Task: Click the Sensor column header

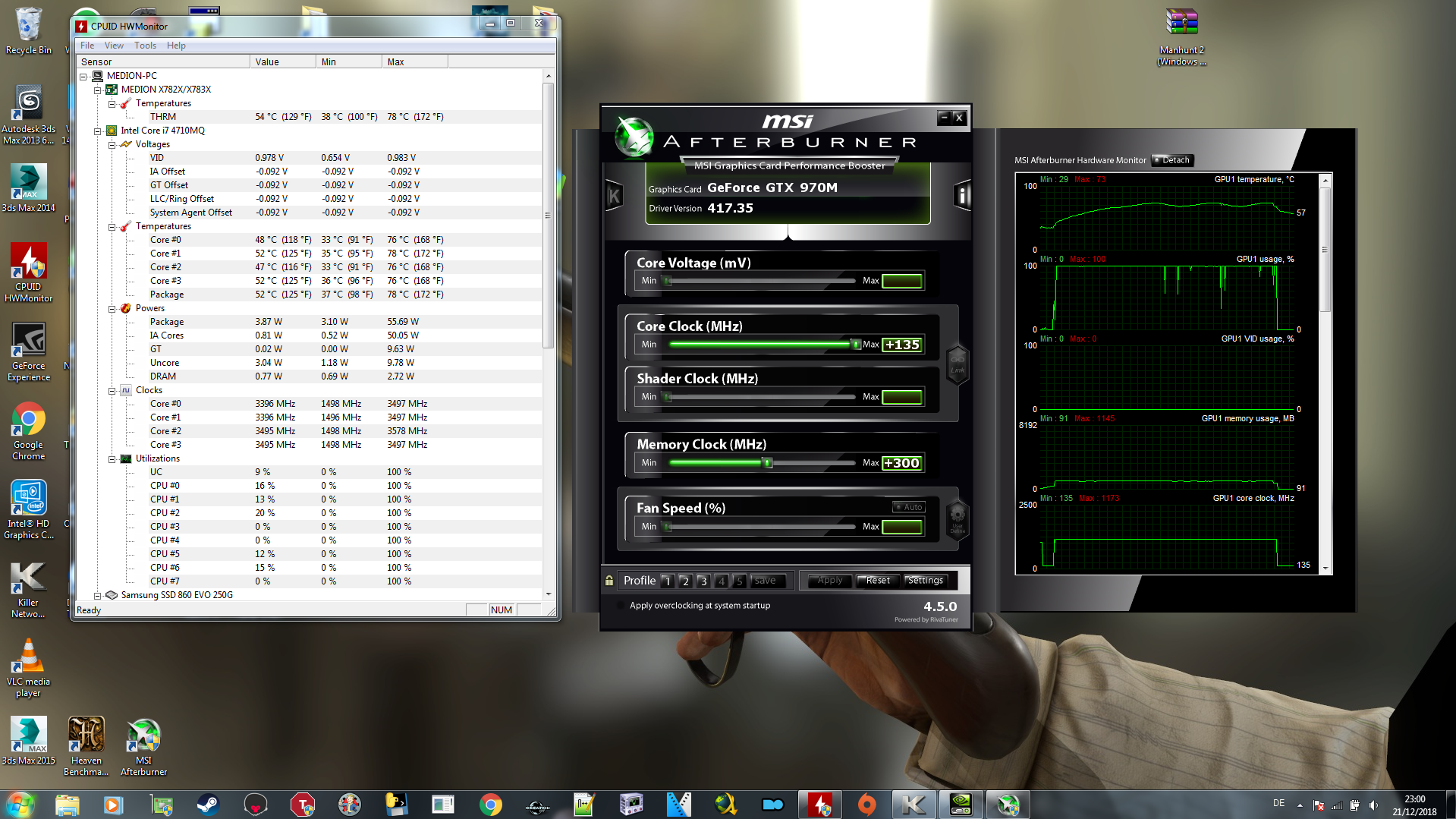Action: [x=163, y=62]
